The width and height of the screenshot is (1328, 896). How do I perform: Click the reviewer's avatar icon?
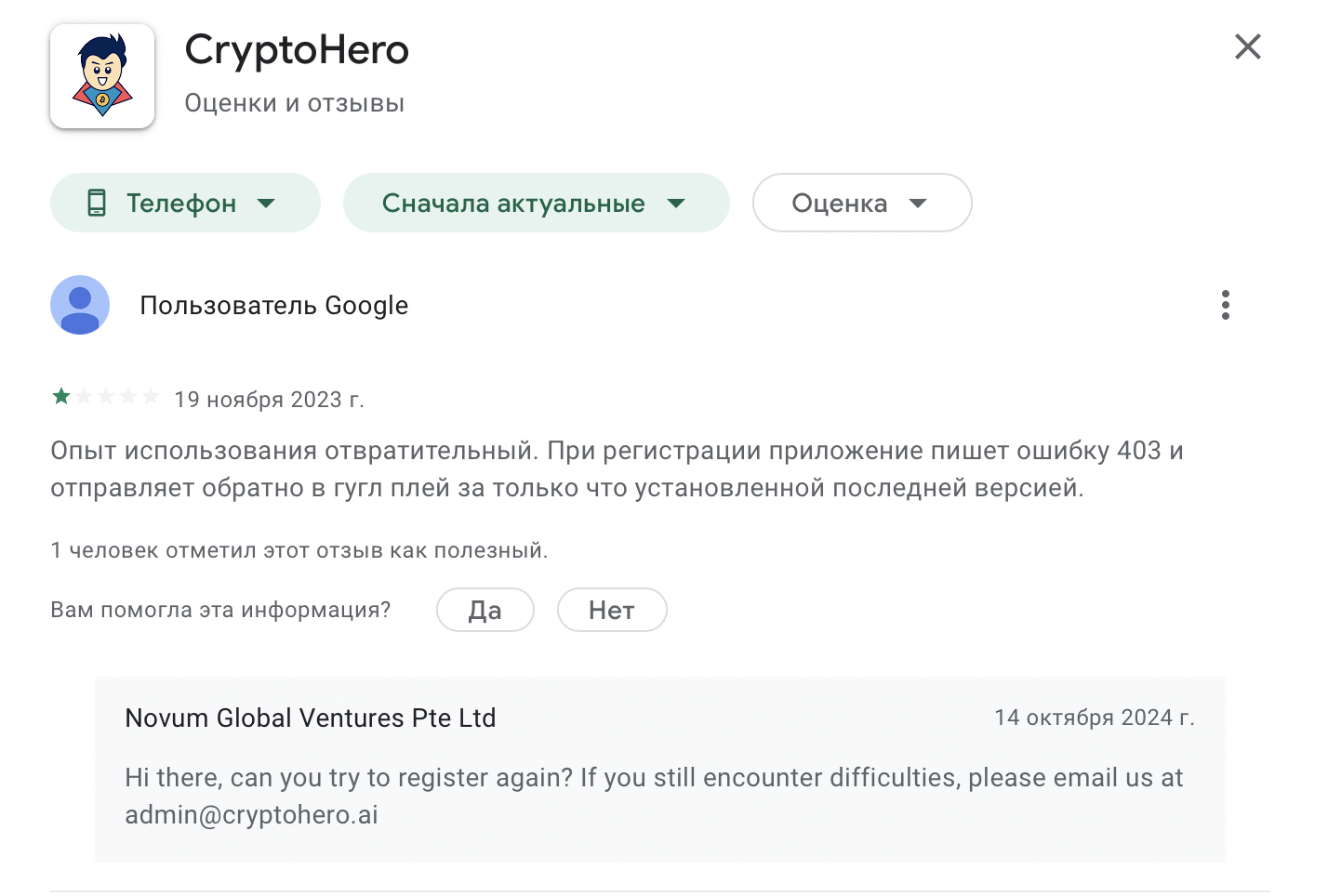pos(80,305)
